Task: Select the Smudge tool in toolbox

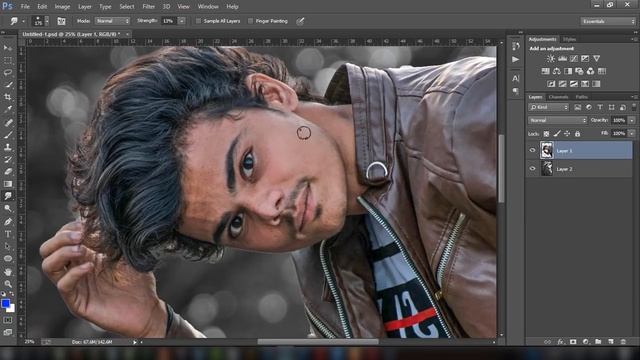Action: [x=8, y=196]
